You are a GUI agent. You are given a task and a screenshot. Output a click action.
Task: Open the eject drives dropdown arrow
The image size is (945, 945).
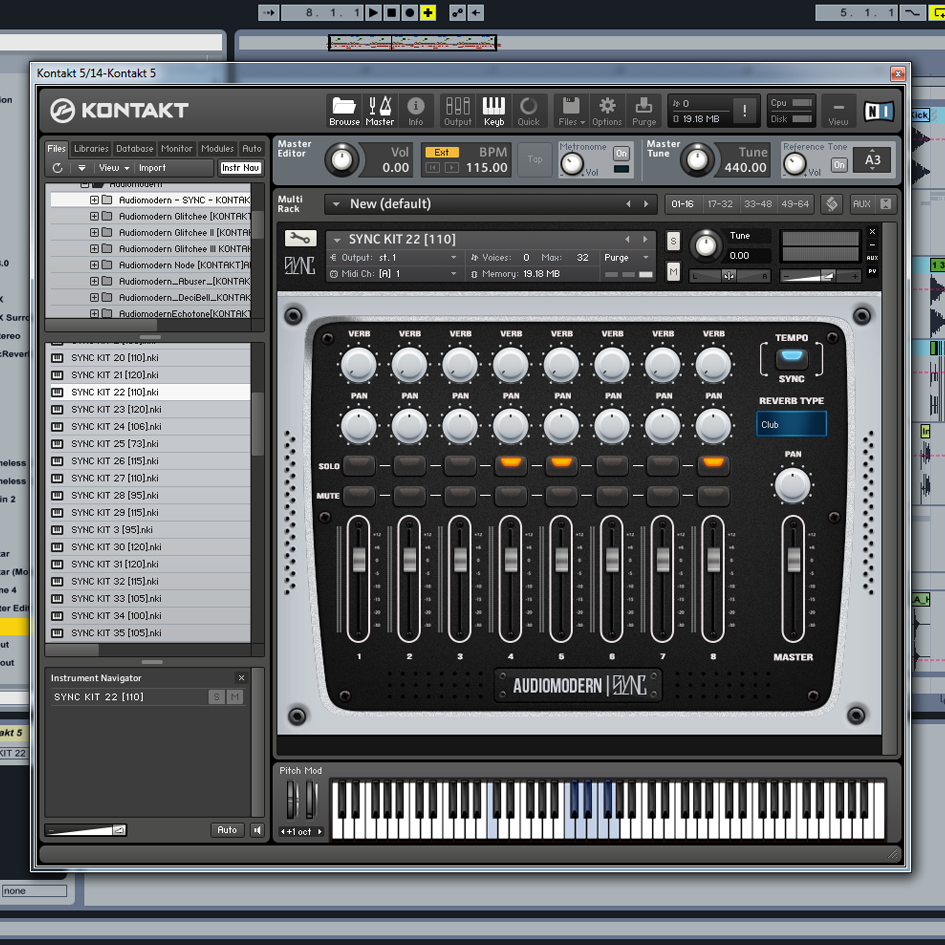[x=81, y=168]
